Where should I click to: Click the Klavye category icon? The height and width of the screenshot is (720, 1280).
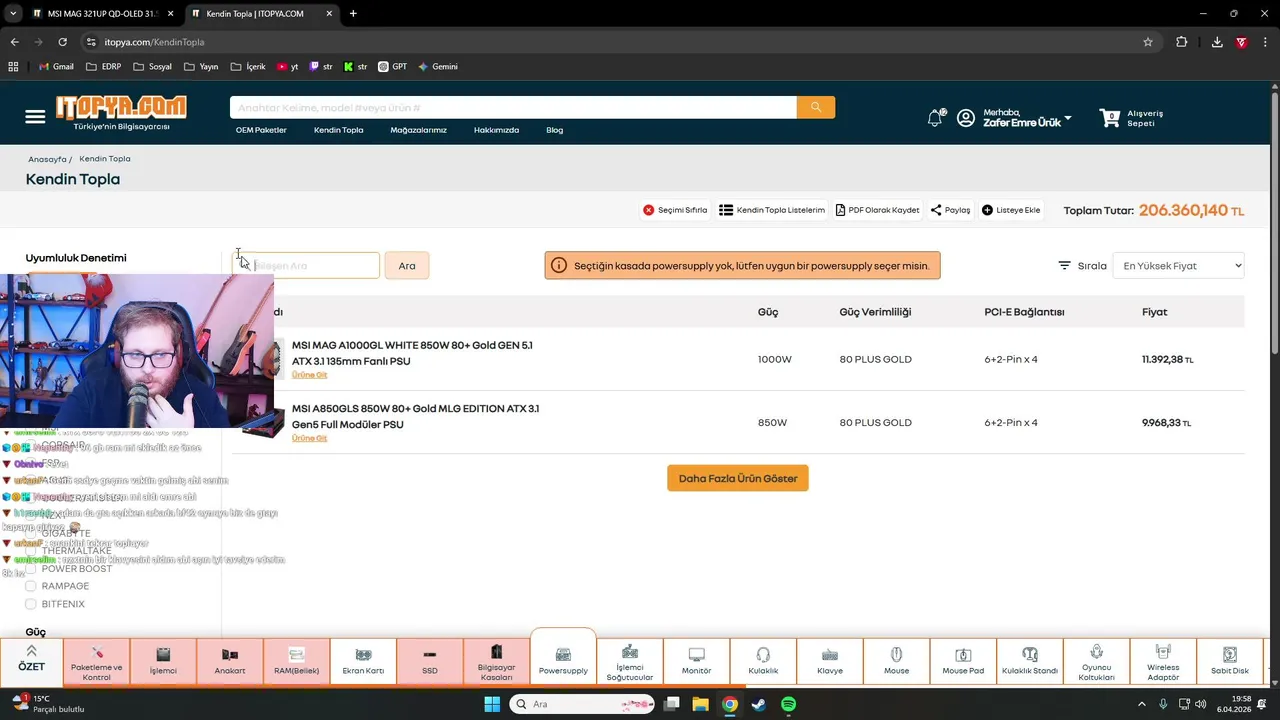click(x=830, y=654)
